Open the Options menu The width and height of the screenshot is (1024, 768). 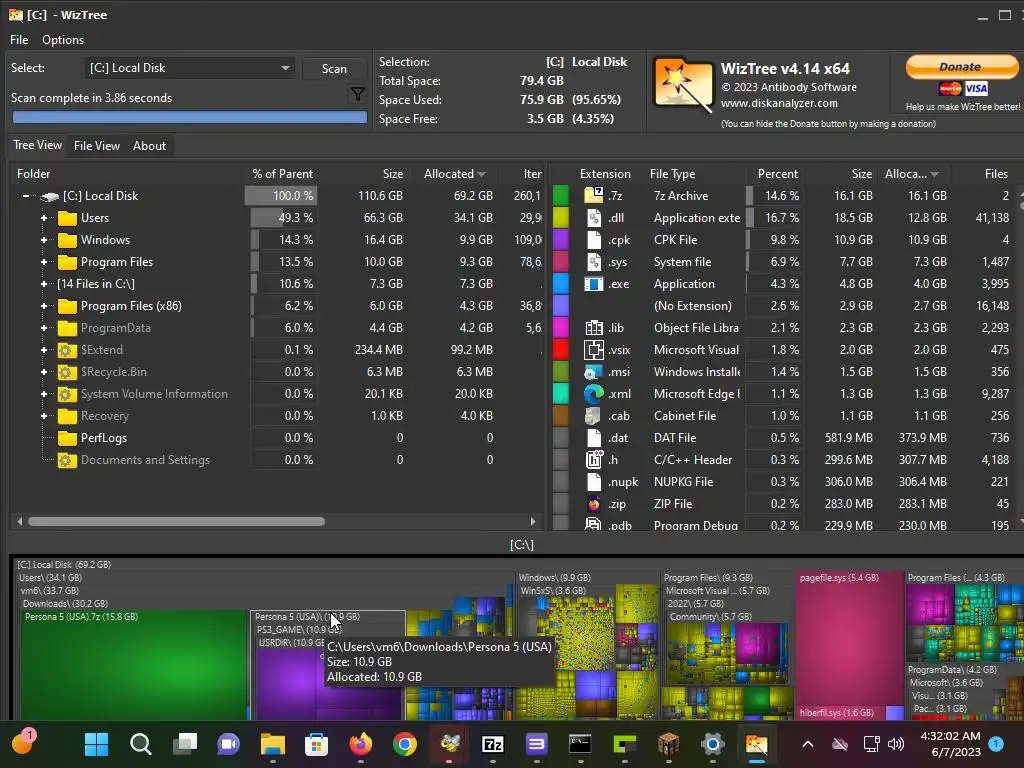click(63, 40)
